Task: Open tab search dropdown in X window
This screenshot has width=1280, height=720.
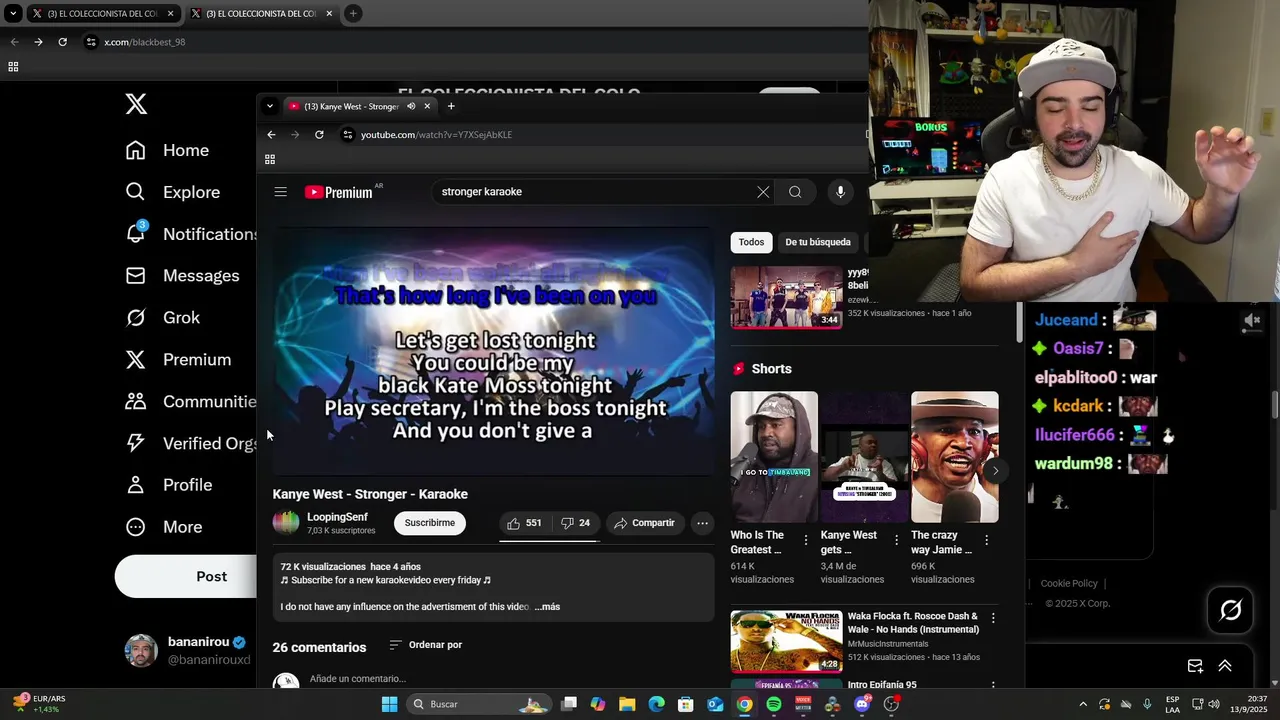Action: (x=13, y=13)
